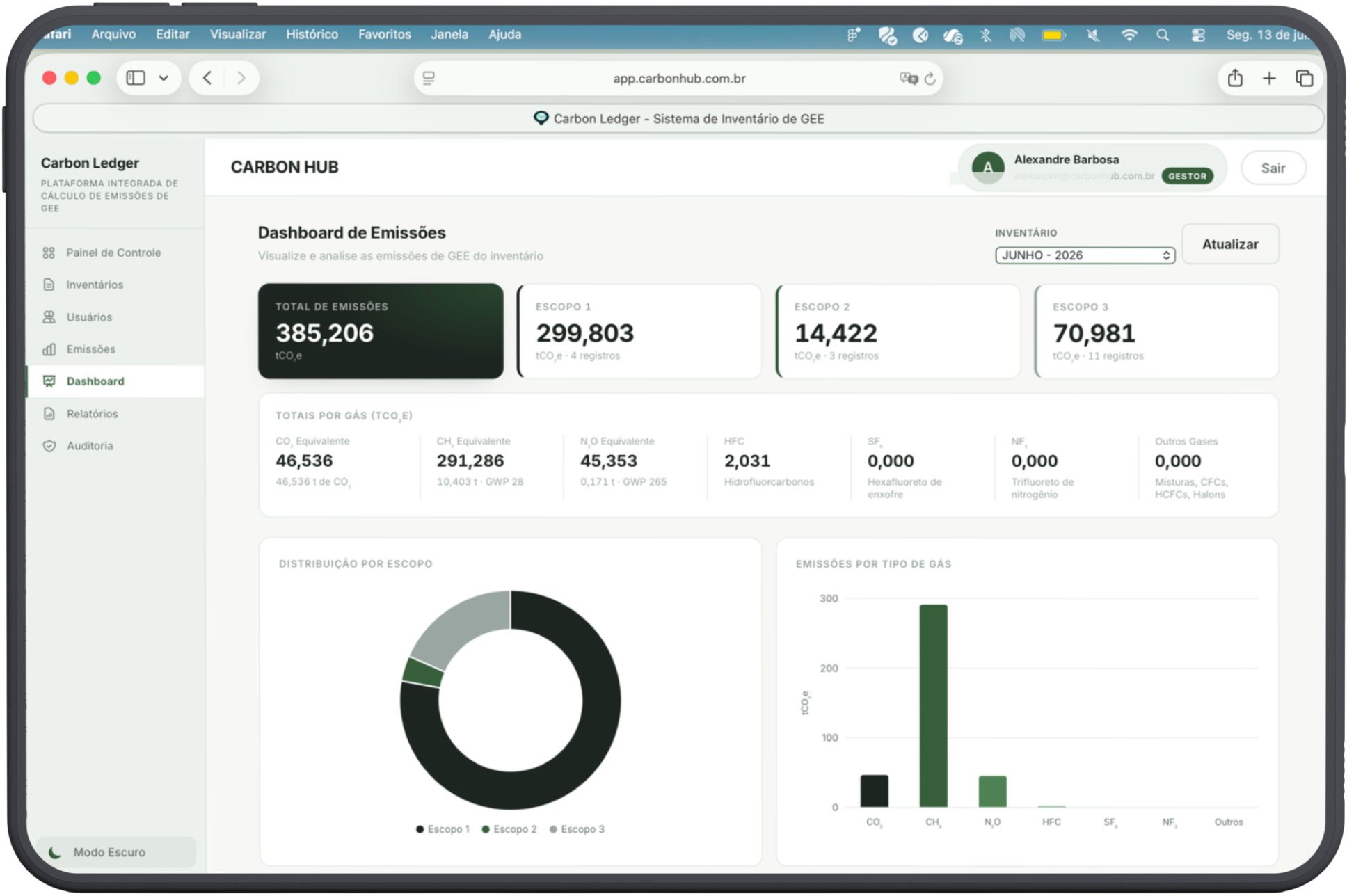Screen dimensions: 1347x896
Task: Click the N₂O bar in gas chart
Action: tap(992, 792)
